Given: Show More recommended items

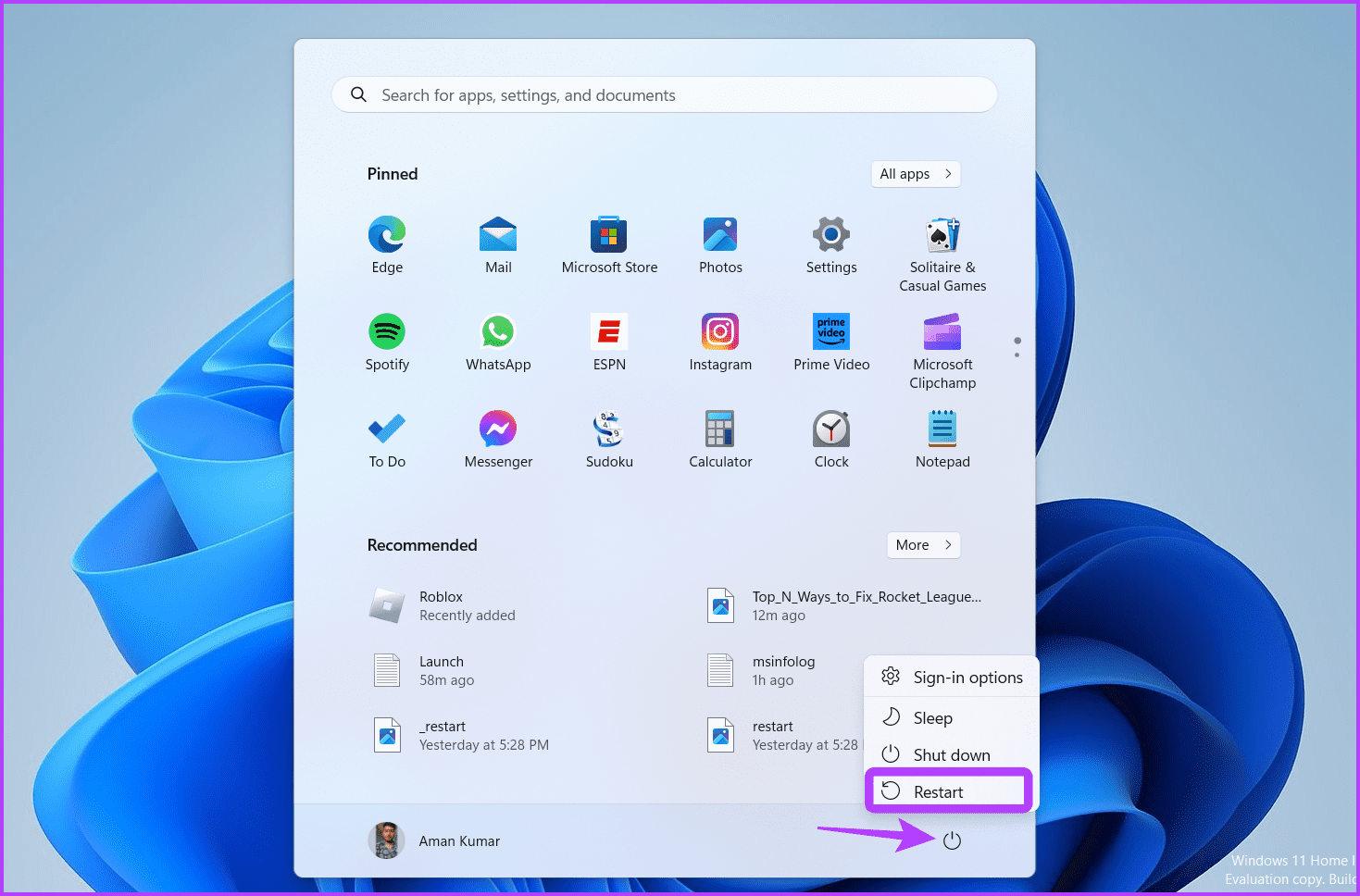Looking at the screenshot, I should pyautogui.click(x=923, y=545).
